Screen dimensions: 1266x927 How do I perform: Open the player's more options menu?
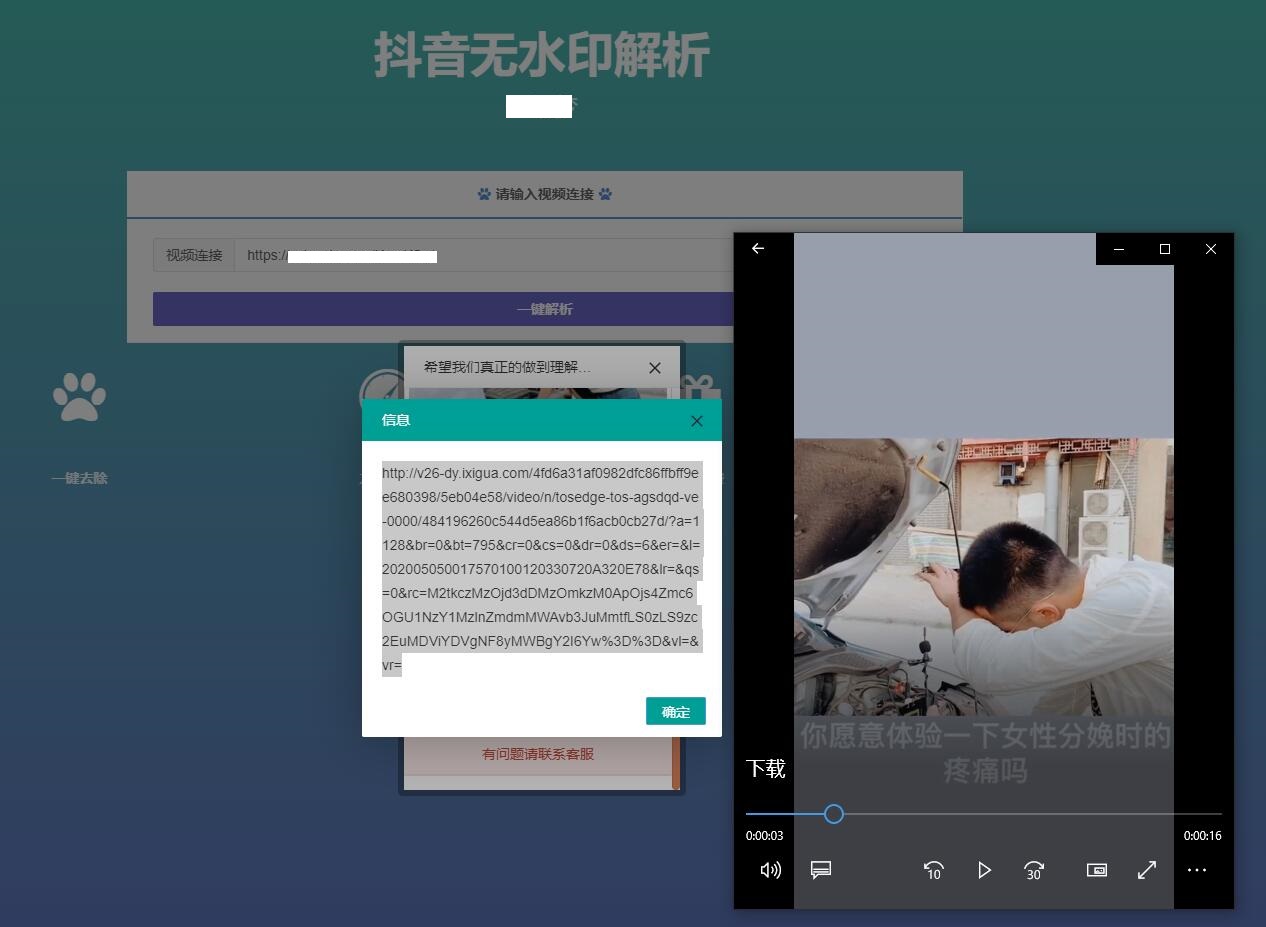[1197, 870]
